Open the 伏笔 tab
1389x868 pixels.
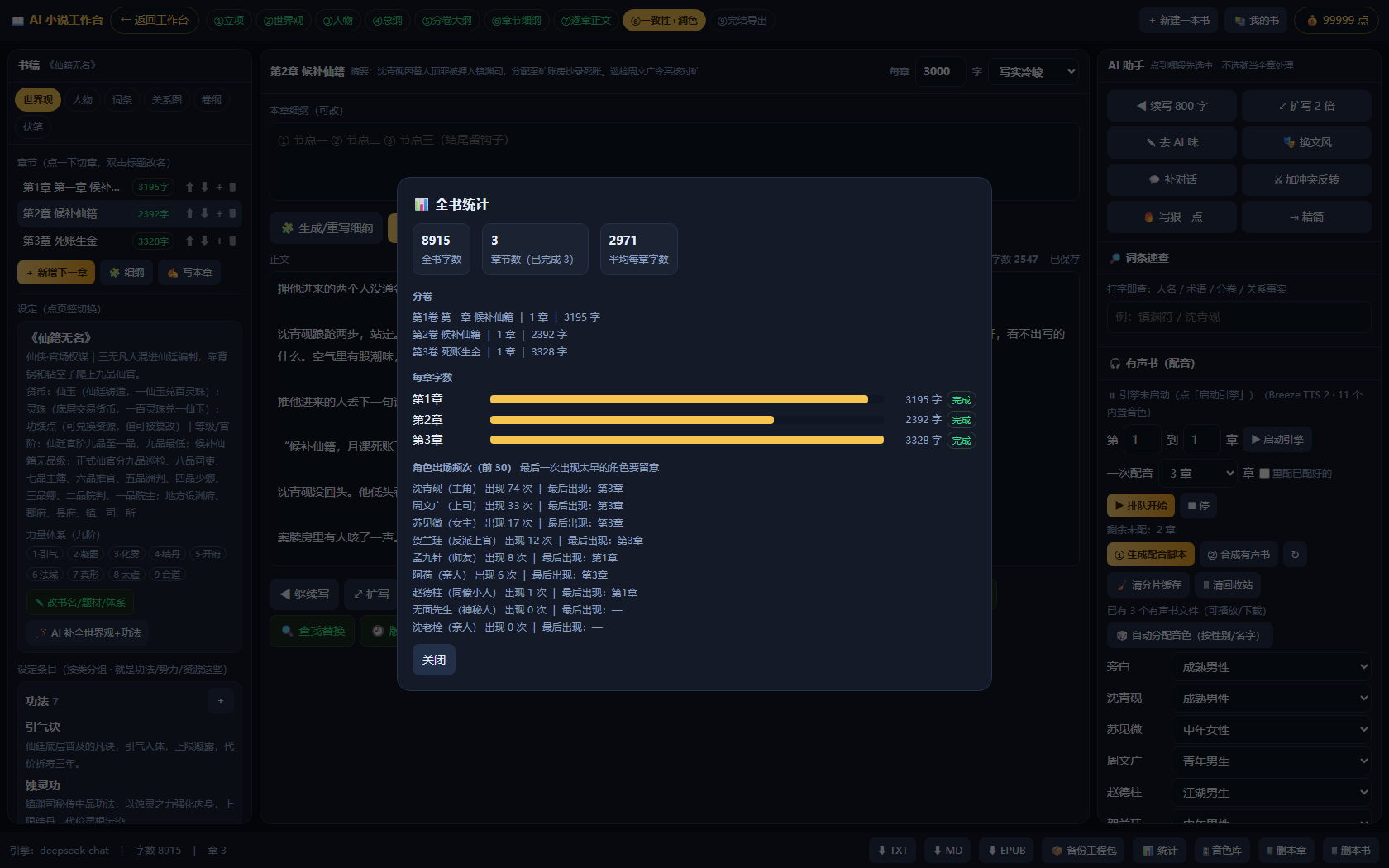(x=33, y=127)
